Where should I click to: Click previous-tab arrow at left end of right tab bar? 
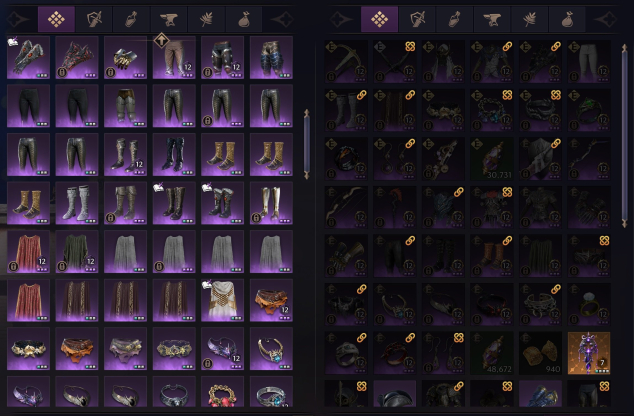340,19
